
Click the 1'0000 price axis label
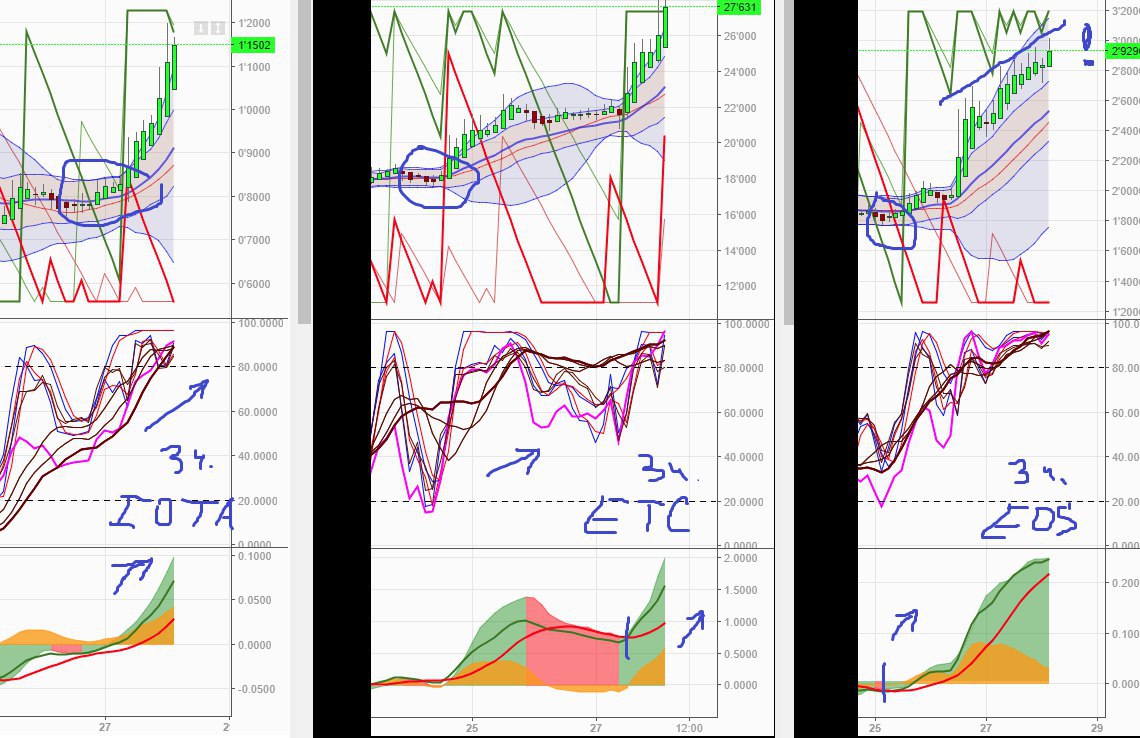pyautogui.click(x=254, y=111)
